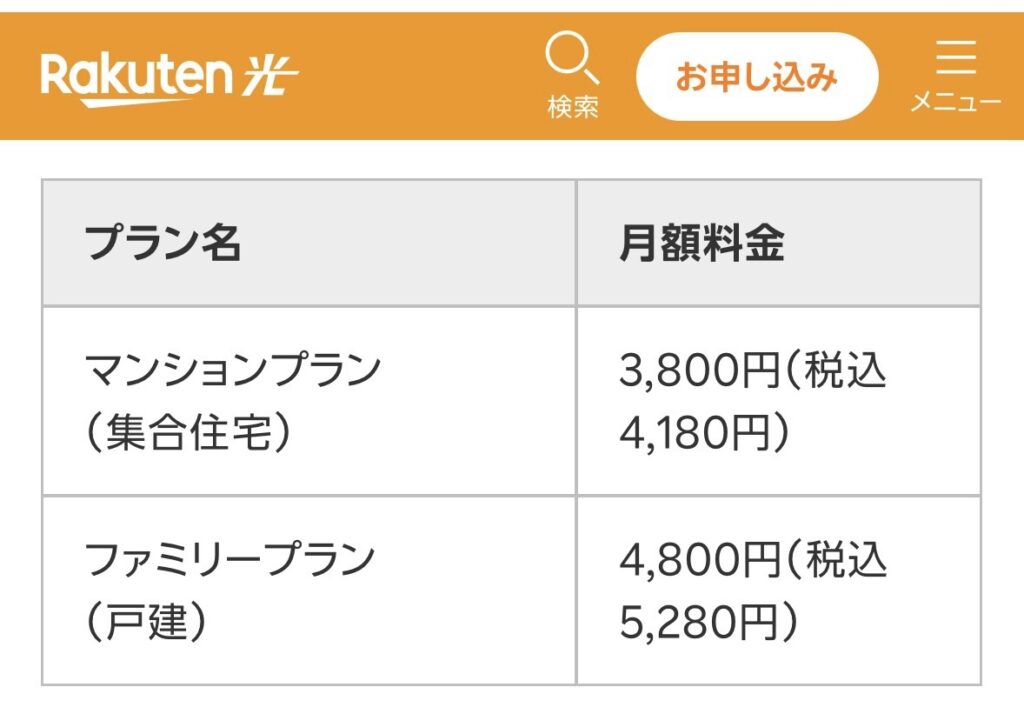
Task: Click the プラン名 column header
Action: [163, 242]
